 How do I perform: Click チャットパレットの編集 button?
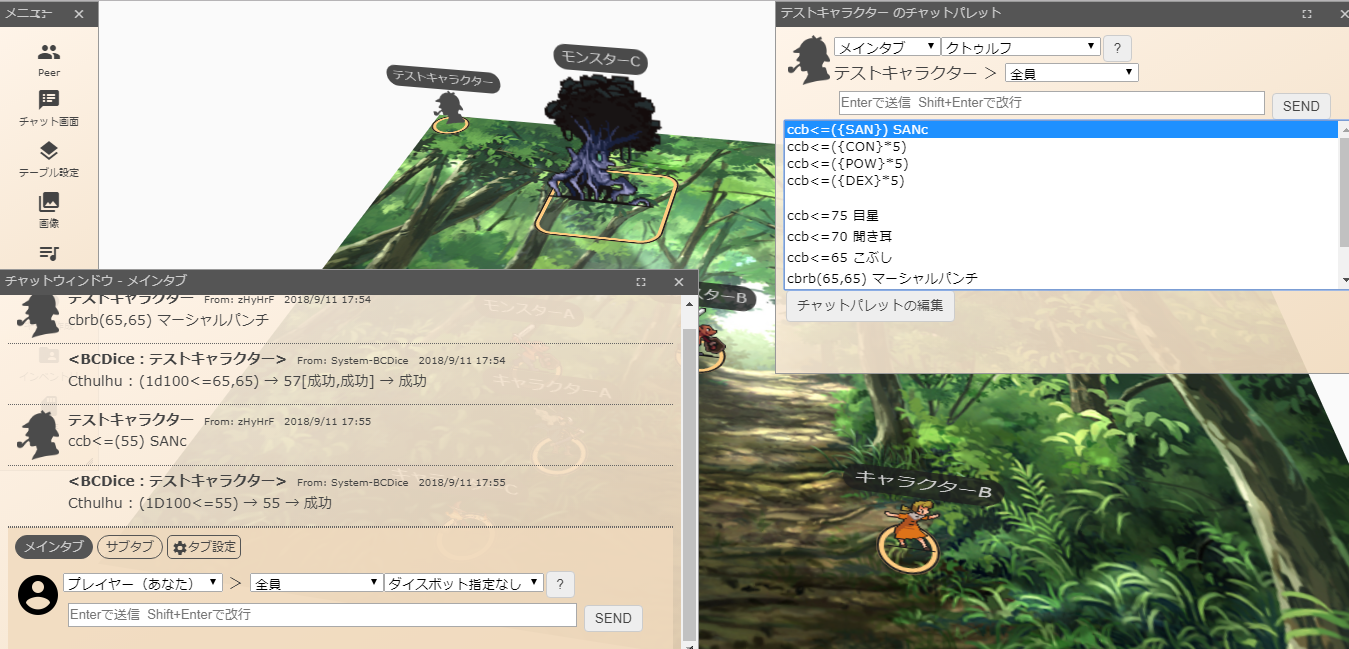(x=870, y=306)
